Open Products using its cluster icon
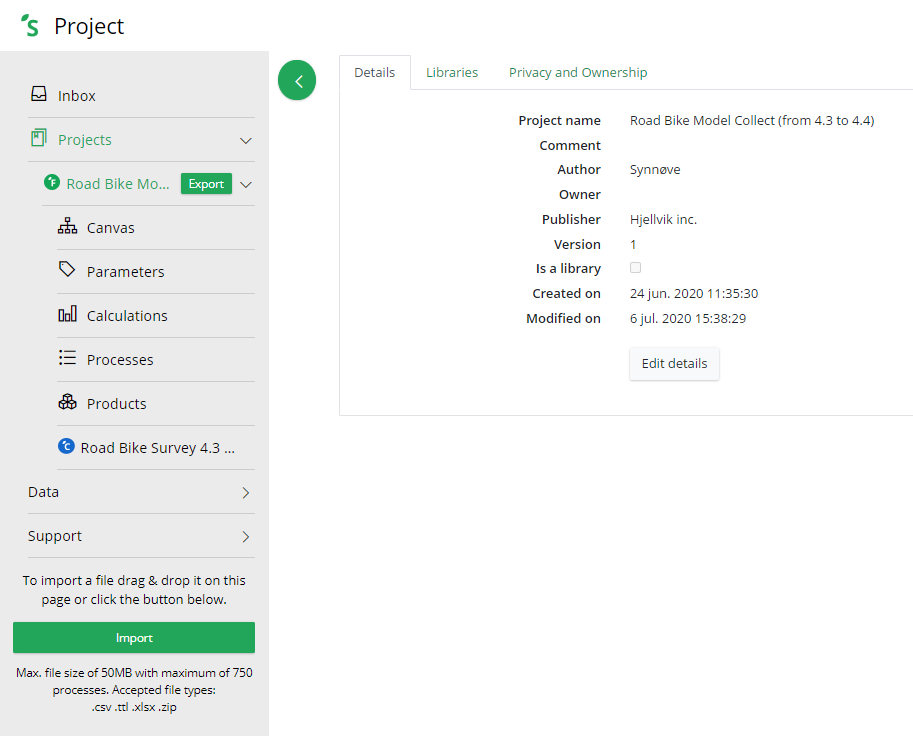The image size is (913, 736). pyautogui.click(x=67, y=403)
